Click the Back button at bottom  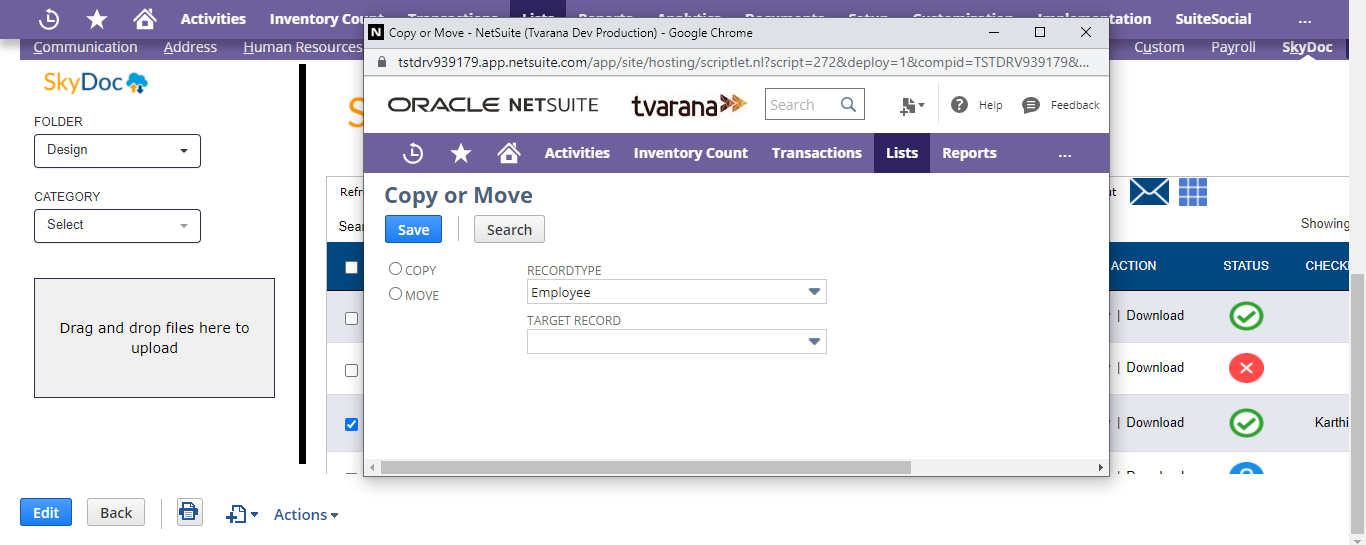pos(116,512)
